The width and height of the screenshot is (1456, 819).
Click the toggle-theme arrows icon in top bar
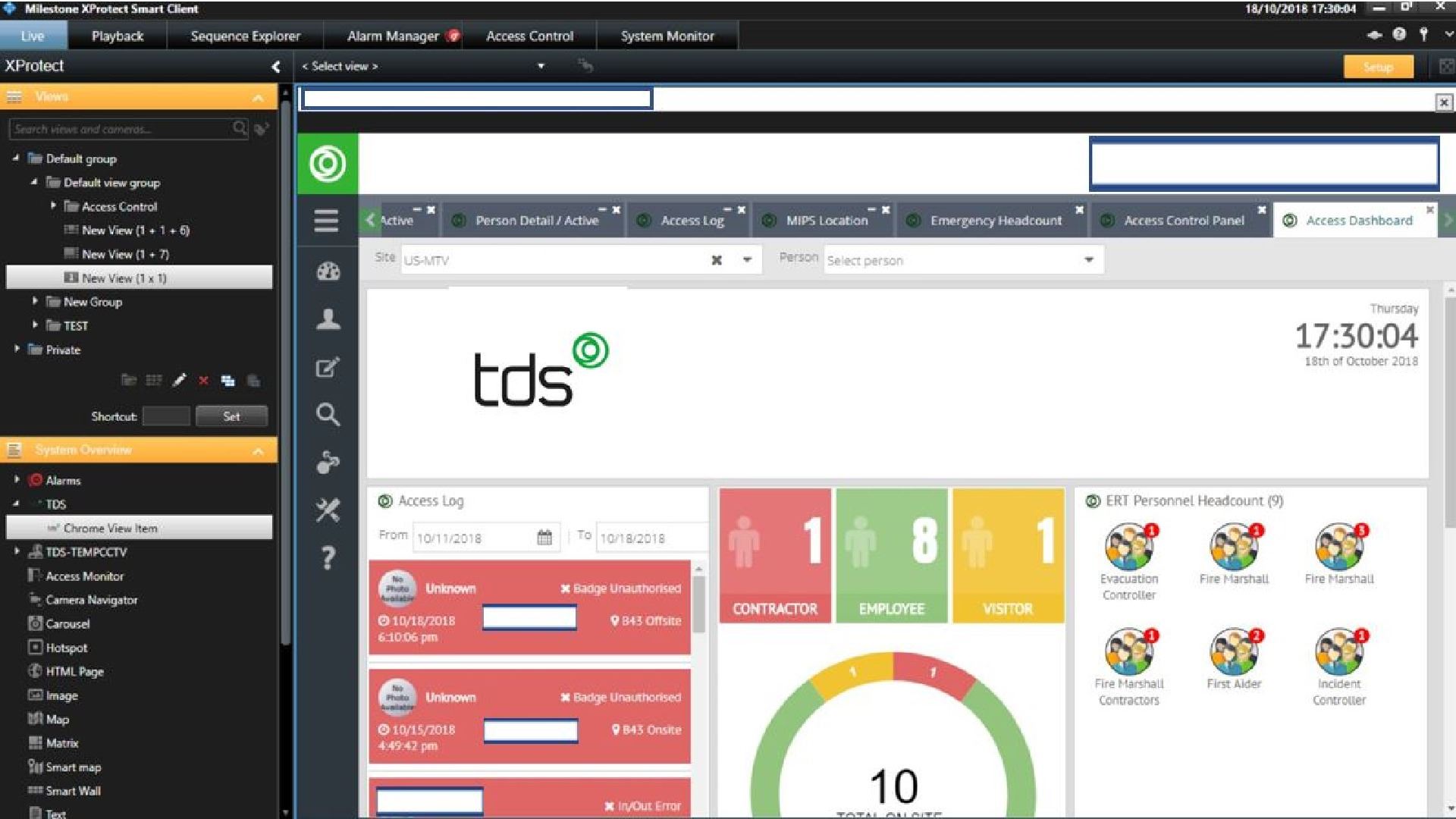pos(1374,35)
